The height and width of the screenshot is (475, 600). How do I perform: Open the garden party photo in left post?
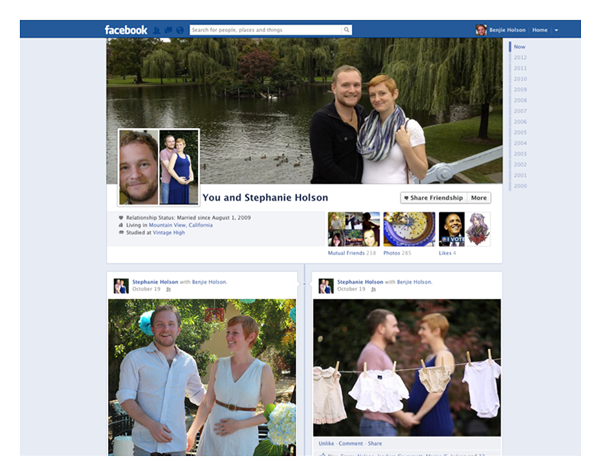202,377
